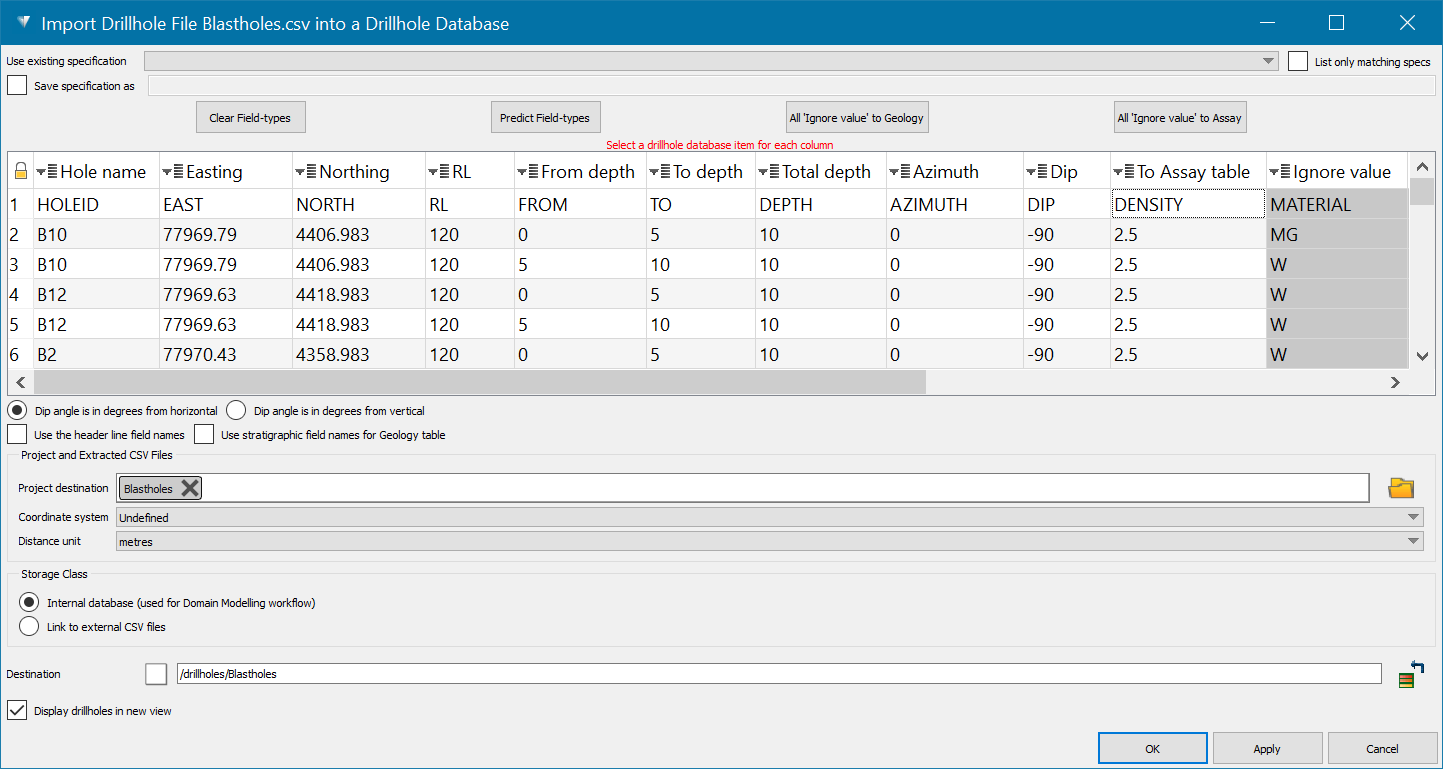The height and width of the screenshot is (769, 1443).
Task: Open folder browser for Project destination
Action: pos(1401,488)
